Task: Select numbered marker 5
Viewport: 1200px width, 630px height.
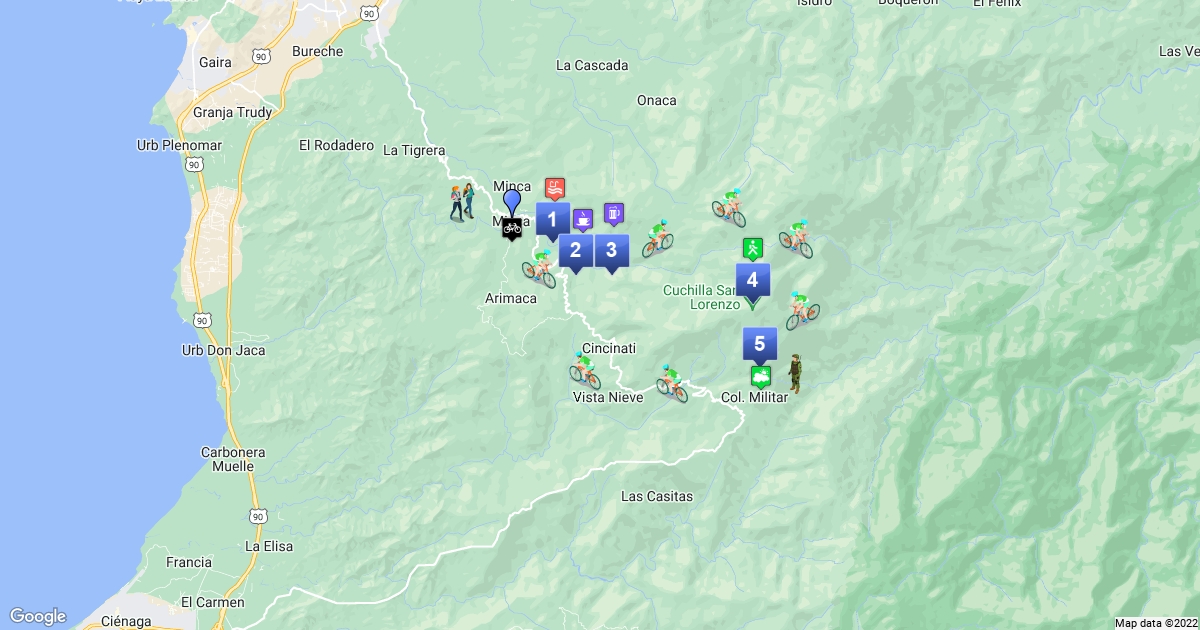Action: tap(760, 344)
